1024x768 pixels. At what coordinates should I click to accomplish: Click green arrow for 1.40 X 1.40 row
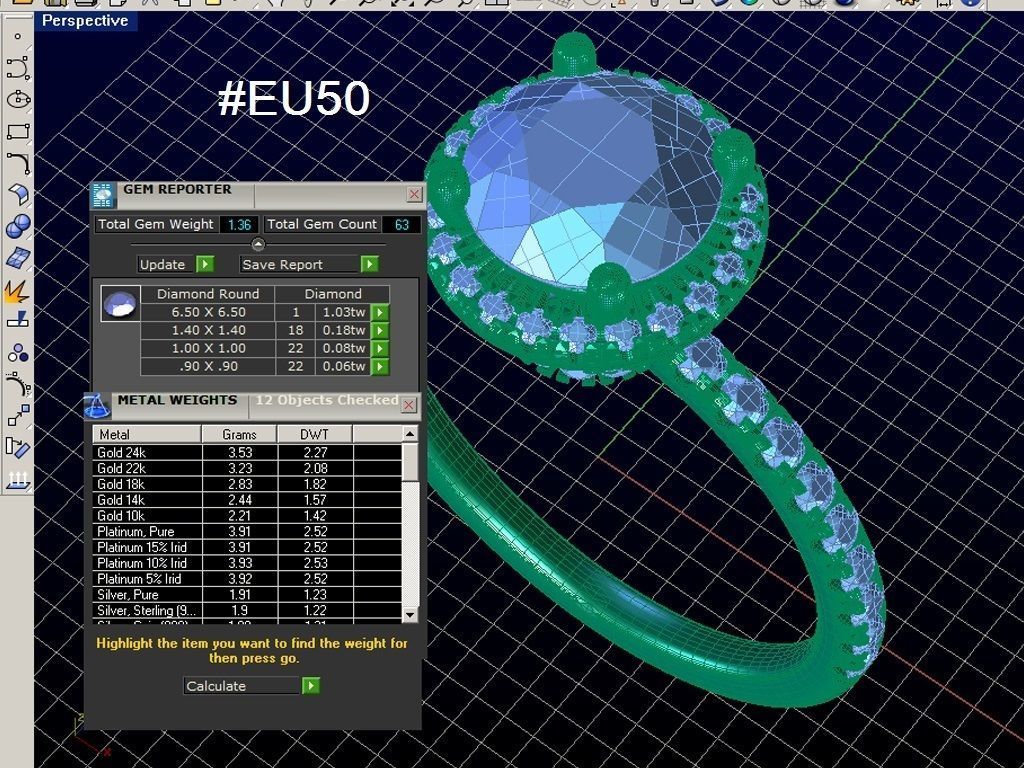tap(380, 330)
